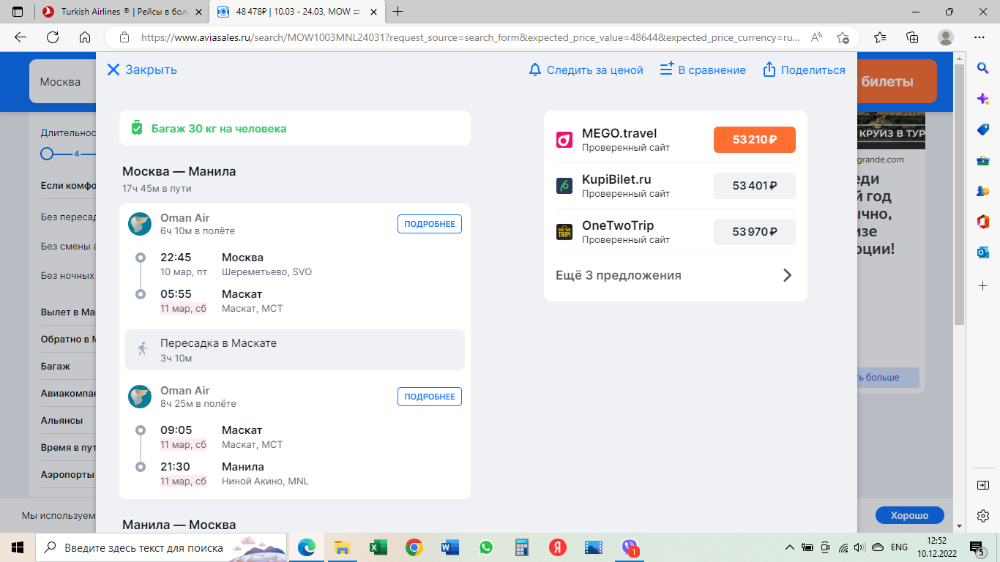Switch ENG input language
This screenshot has height=562, width=1000.
click(899, 547)
